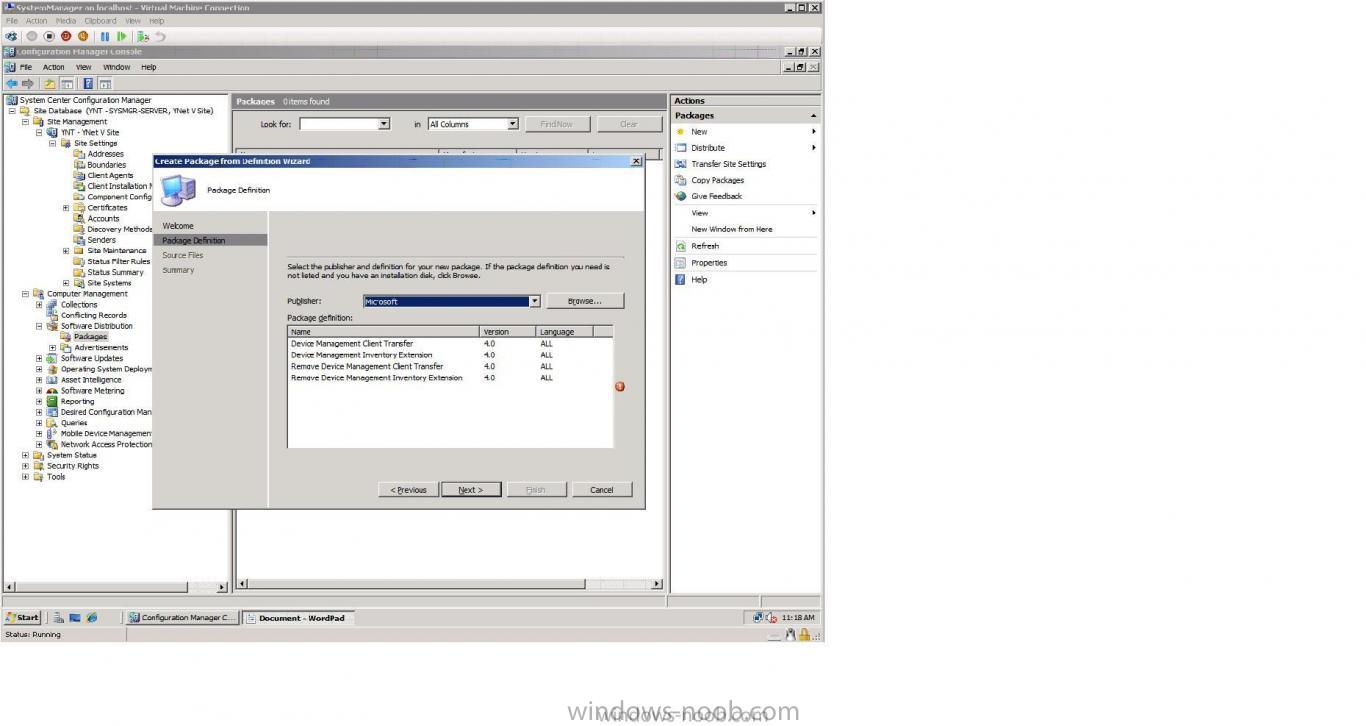This screenshot has height=726, width=1366.
Task: Click the Ctrl+Alt+Del icon in VM toolbar
Action: 12,36
